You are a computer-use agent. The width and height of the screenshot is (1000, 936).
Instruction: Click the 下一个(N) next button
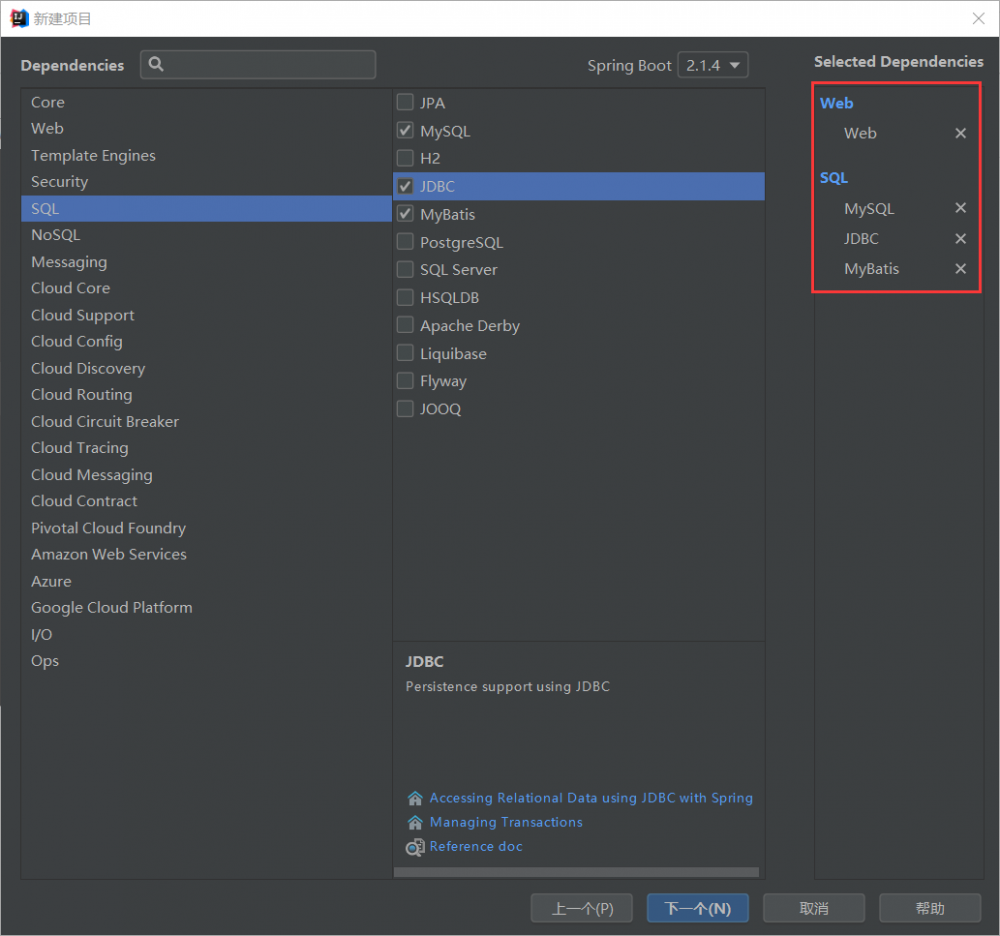pyautogui.click(x=698, y=908)
